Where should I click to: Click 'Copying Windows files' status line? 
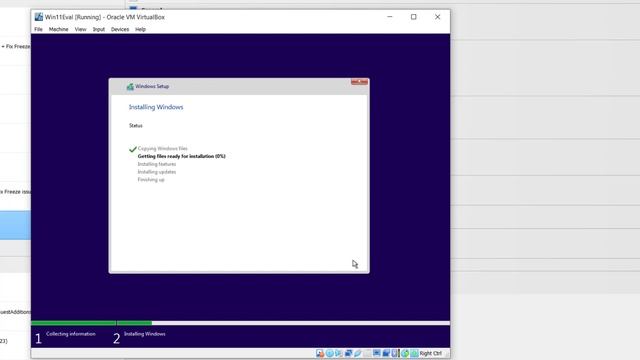pyautogui.click(x=162, y=149)
